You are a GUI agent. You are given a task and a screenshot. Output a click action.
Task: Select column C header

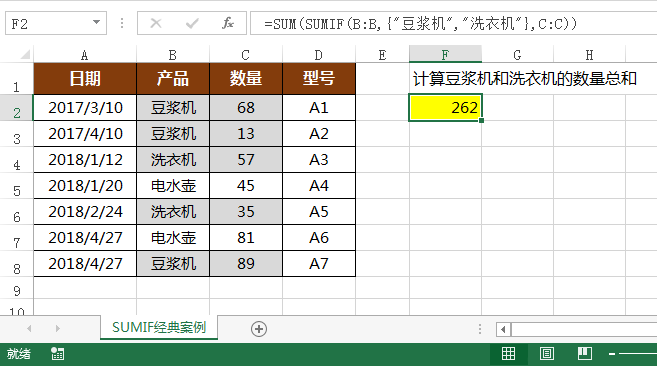[x=246, y=55]
